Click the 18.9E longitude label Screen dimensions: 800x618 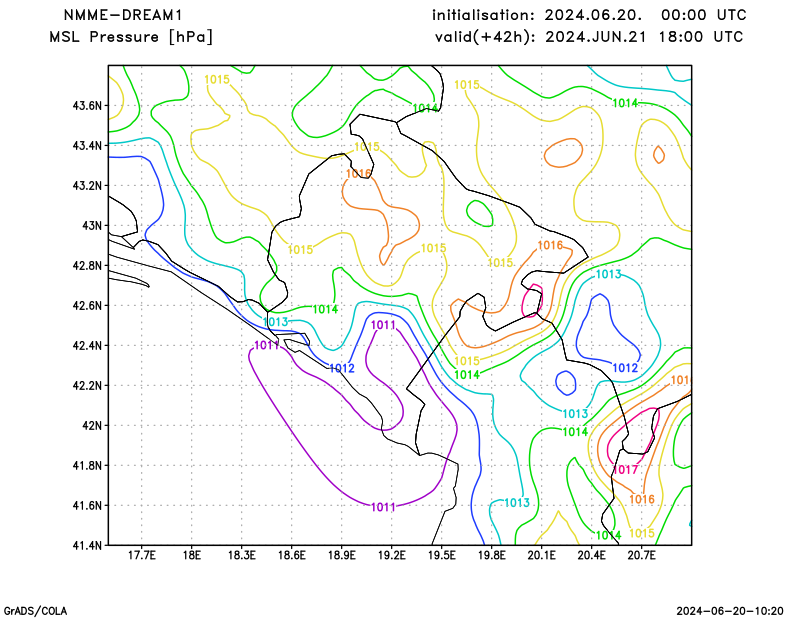pos(341,555)
